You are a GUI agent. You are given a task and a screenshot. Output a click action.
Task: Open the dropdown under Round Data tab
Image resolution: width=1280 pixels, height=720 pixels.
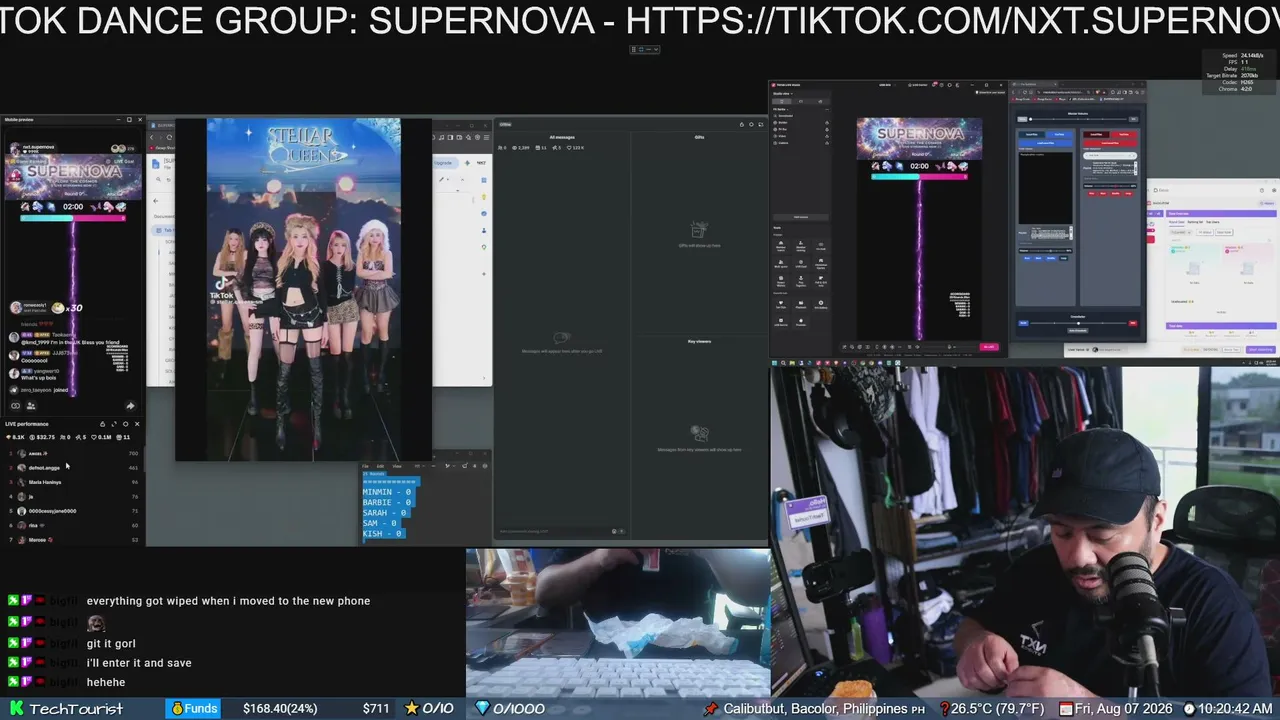point(1181,232)
